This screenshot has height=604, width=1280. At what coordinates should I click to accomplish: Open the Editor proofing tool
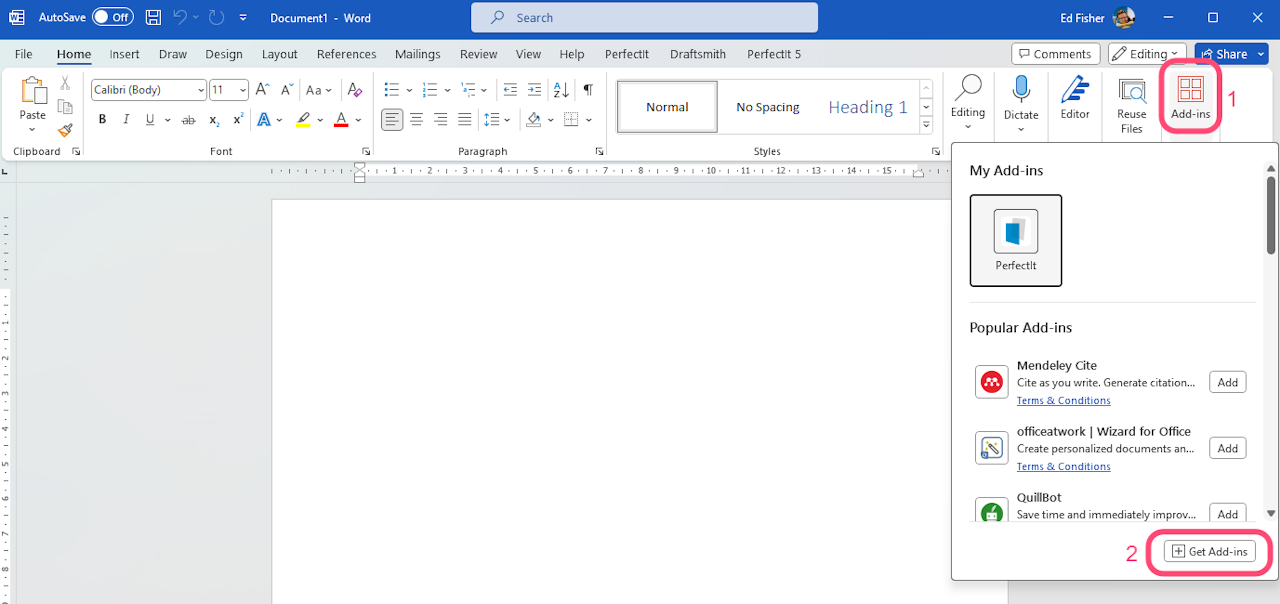point(1075,97)
